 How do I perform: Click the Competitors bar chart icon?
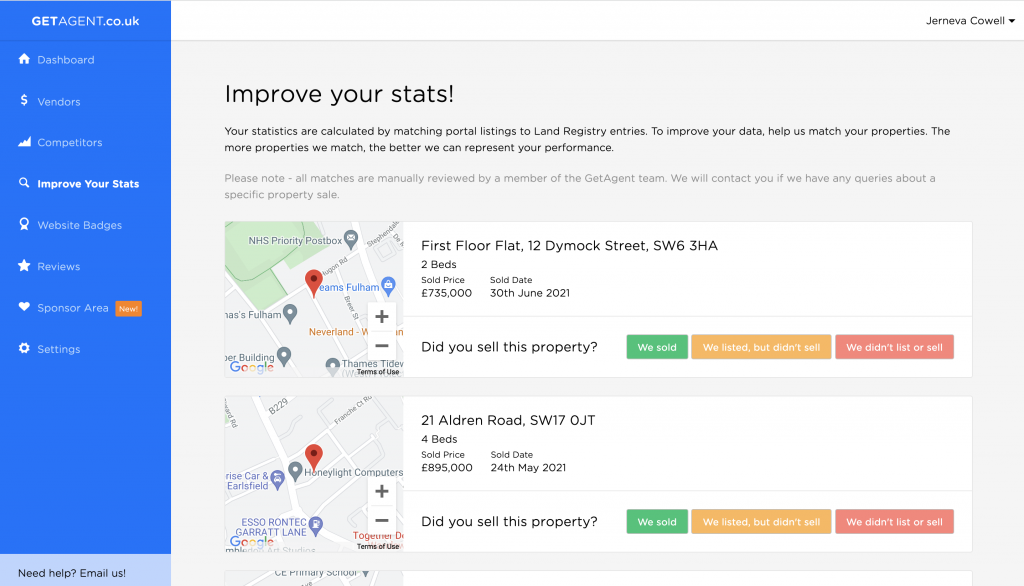(x=24, y=142)
